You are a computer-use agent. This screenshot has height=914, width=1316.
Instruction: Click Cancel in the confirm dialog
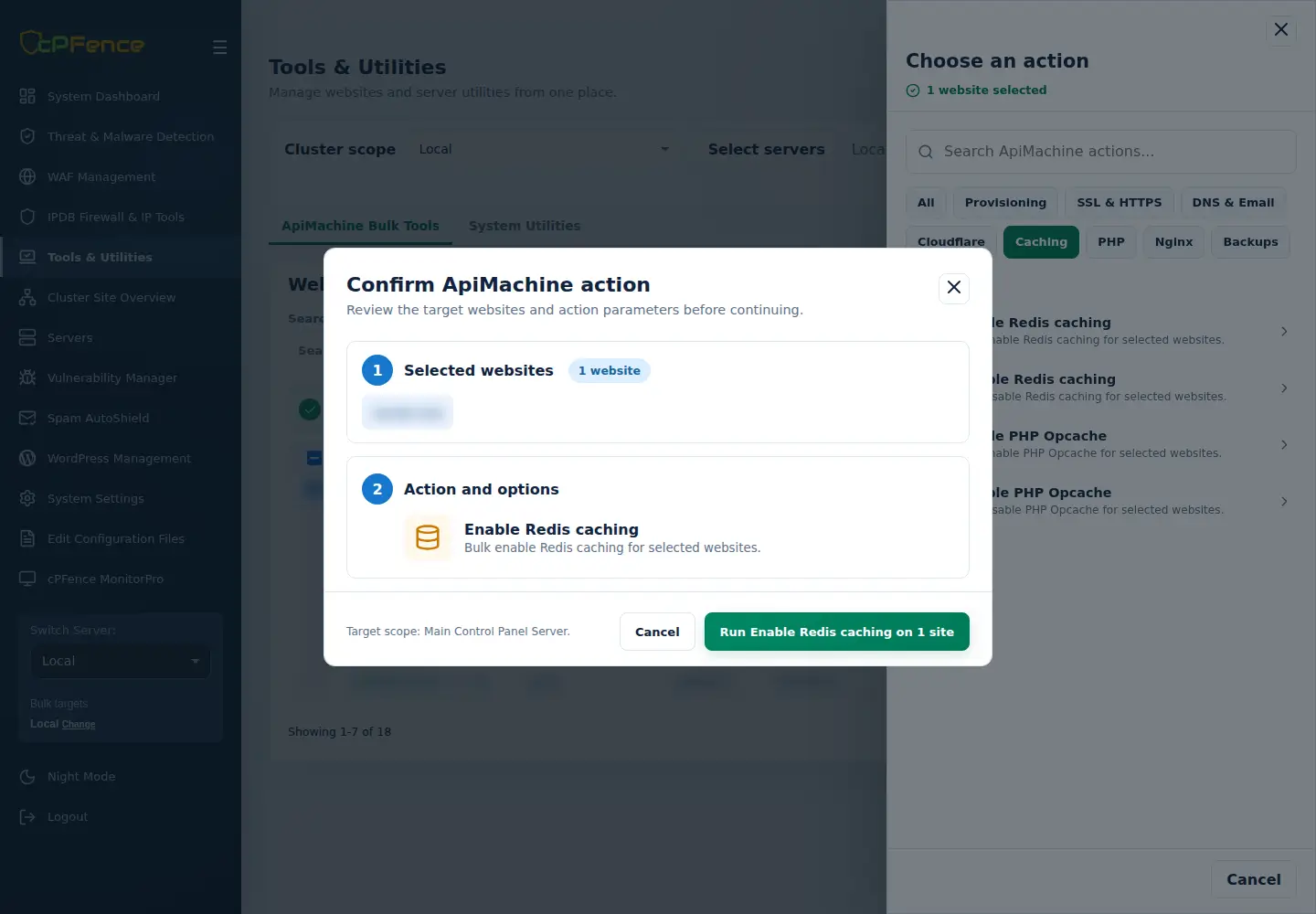click(x=657, y=632)
